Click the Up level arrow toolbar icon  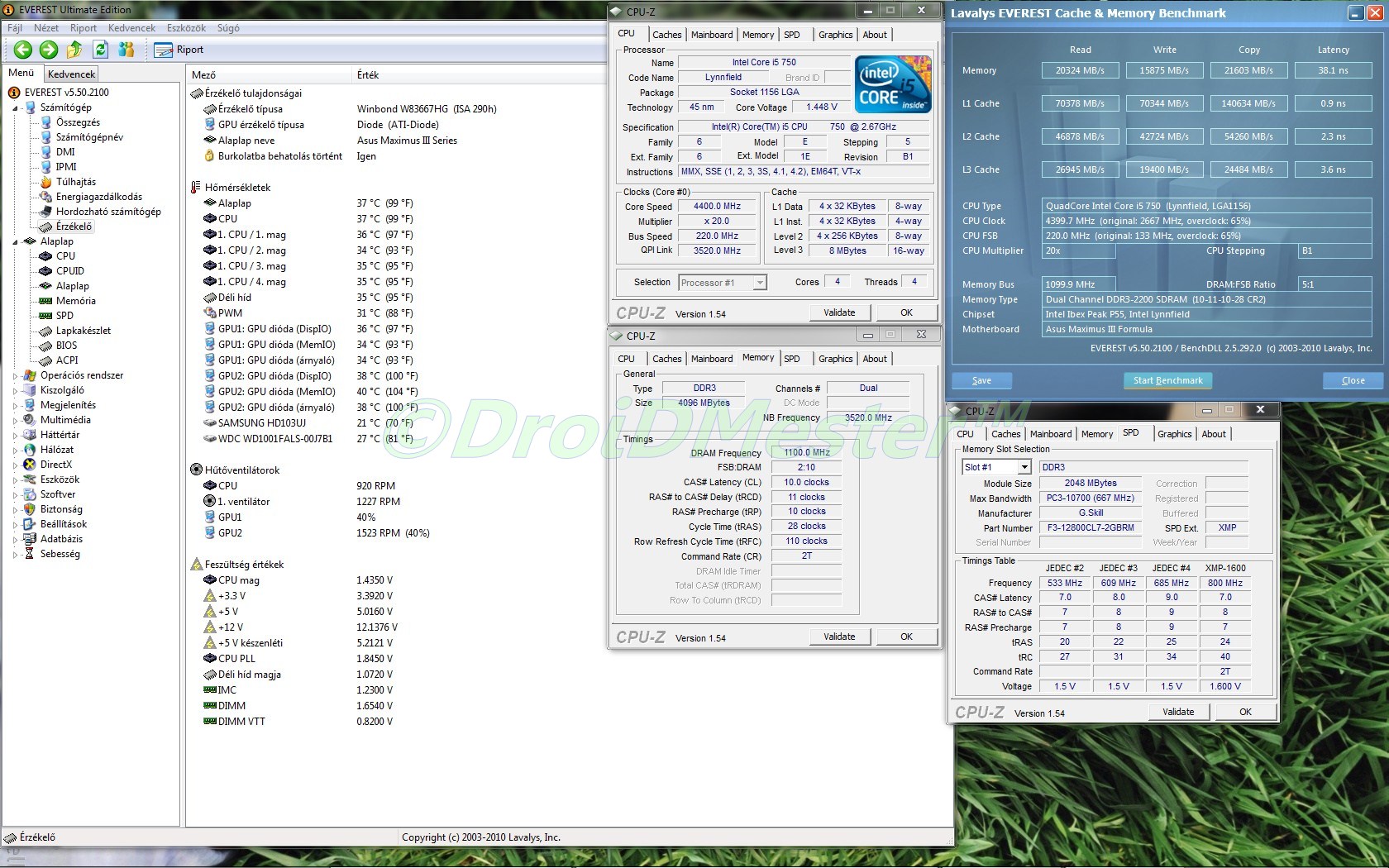click(x=74, y=50)
